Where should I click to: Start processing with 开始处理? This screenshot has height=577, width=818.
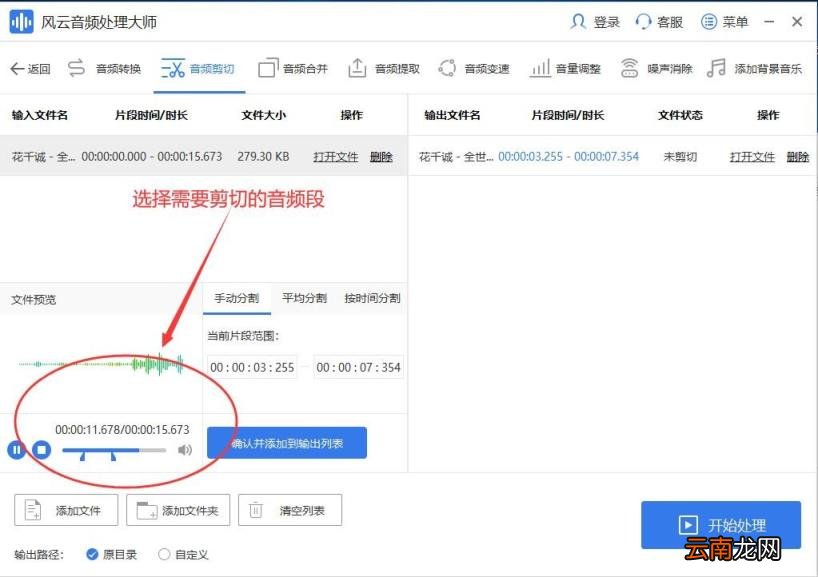click(x=721, y=525)
